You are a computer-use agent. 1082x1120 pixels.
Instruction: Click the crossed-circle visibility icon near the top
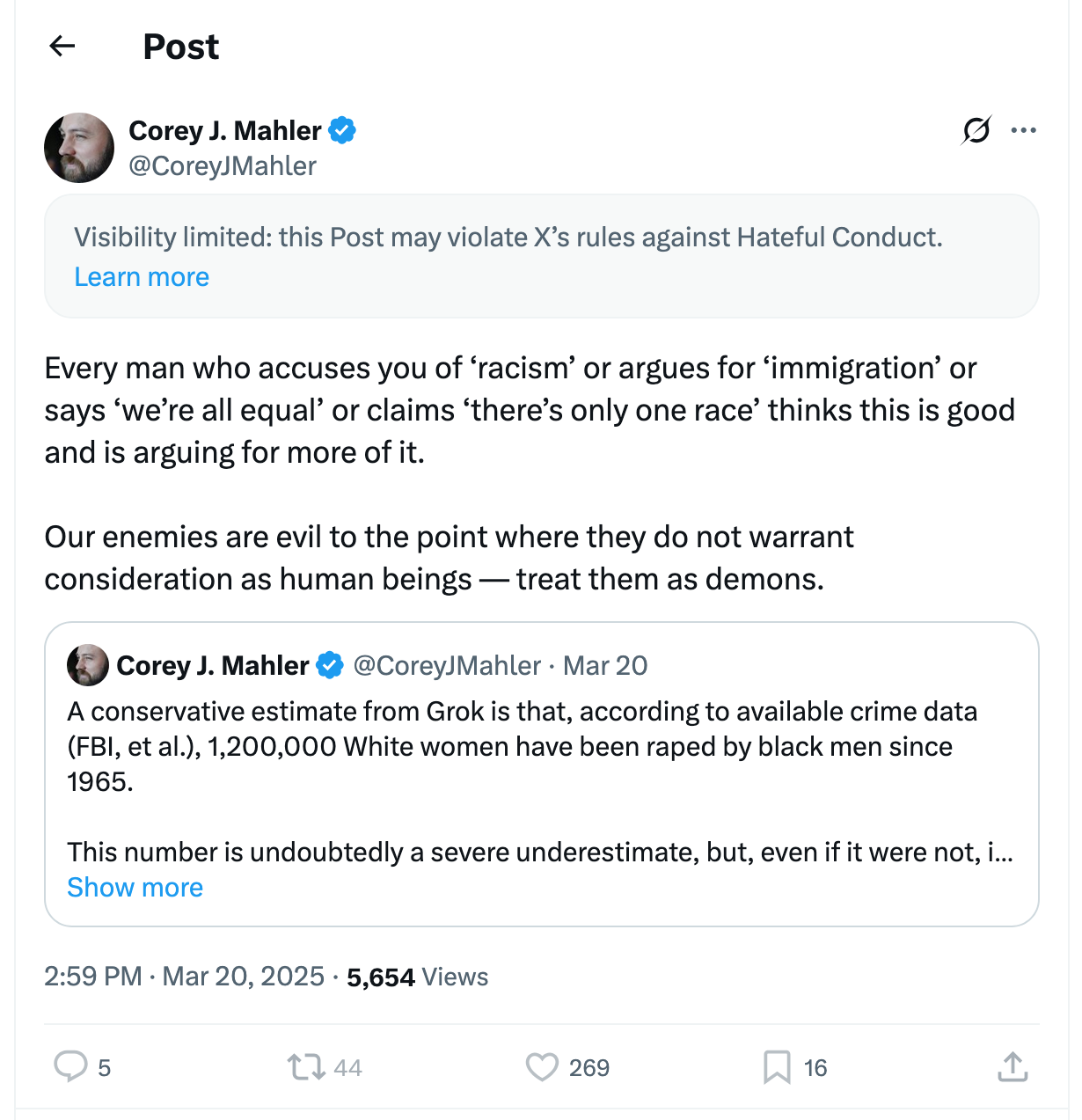point(976,129)
